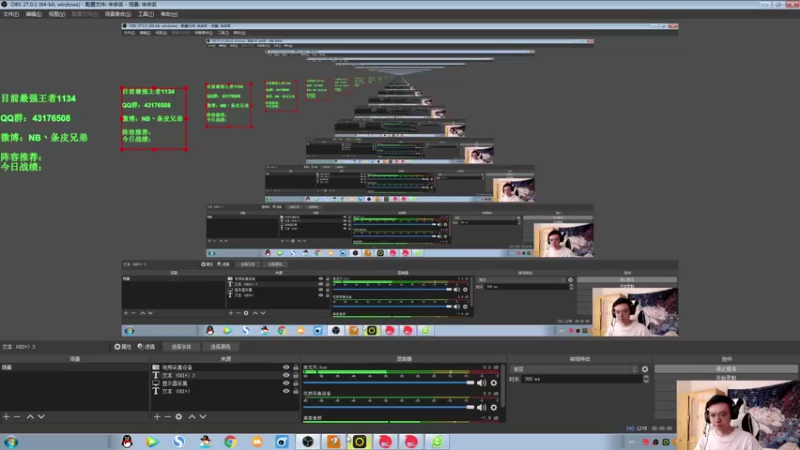Open source properties gear in sources toolbar
The height and width of the screenshot is (450, 800).
tap(179, 417)
